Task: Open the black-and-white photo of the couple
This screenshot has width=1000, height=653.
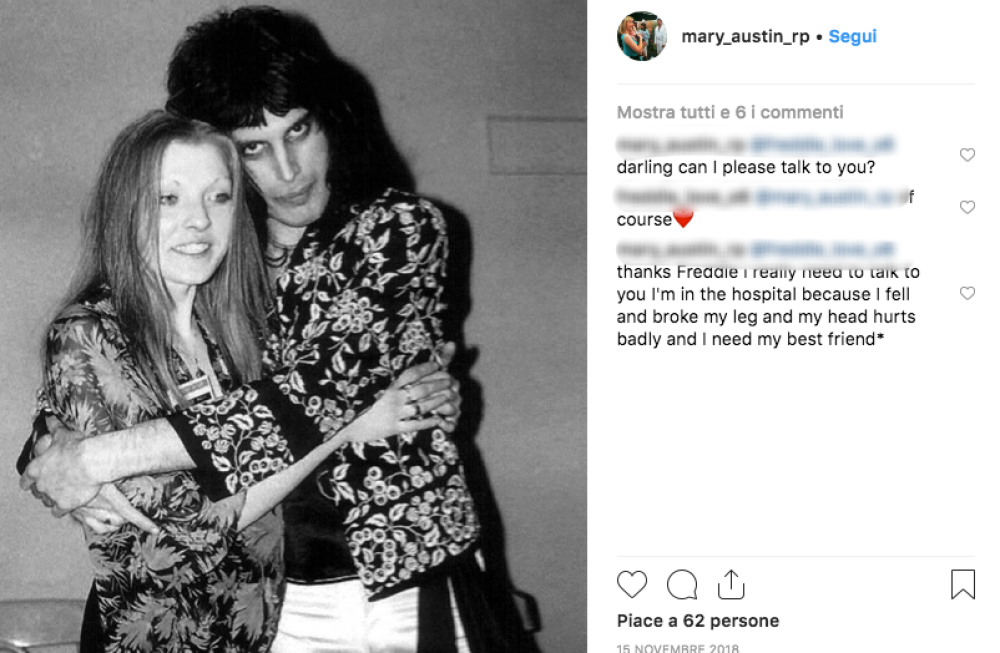Action: point(300,326)
